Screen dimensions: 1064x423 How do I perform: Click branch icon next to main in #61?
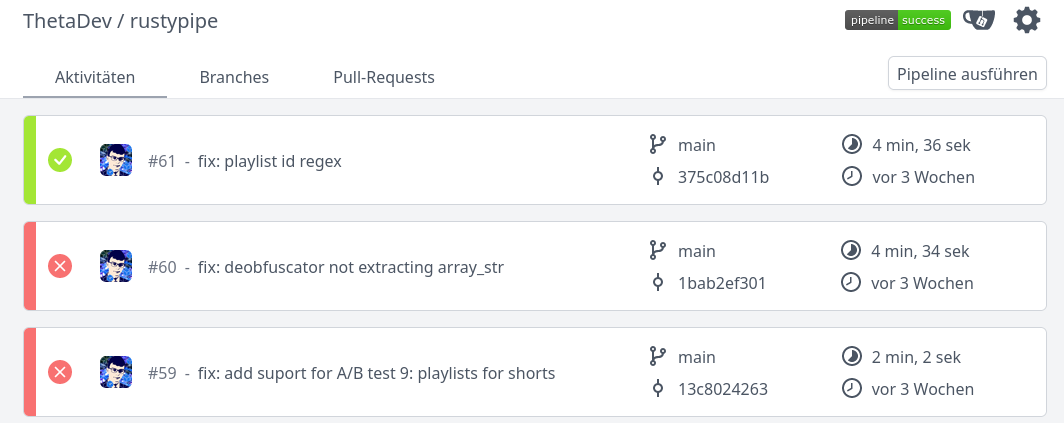pos(657,145)
